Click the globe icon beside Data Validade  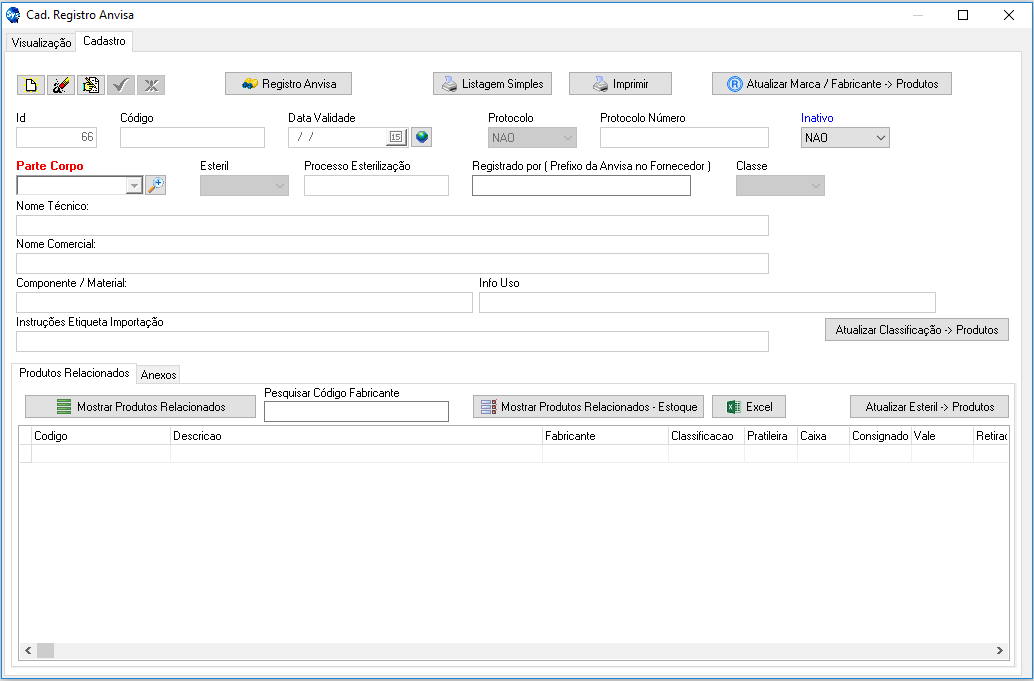[x=421, y=137]
